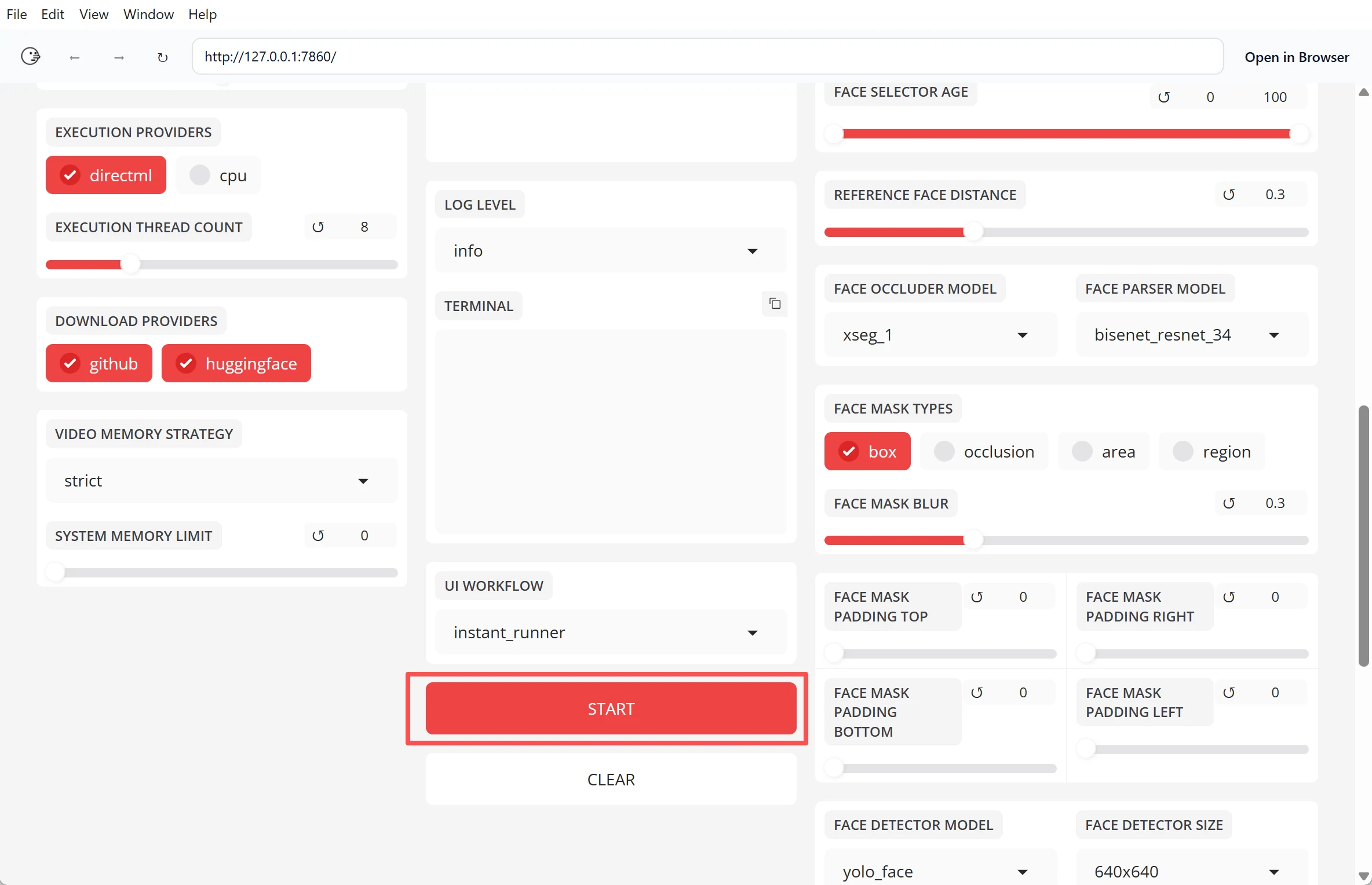The height and width of the screenshot is (885, 1372).
Task: Click inside the Terminal output area
Action: tap(611, 431)
